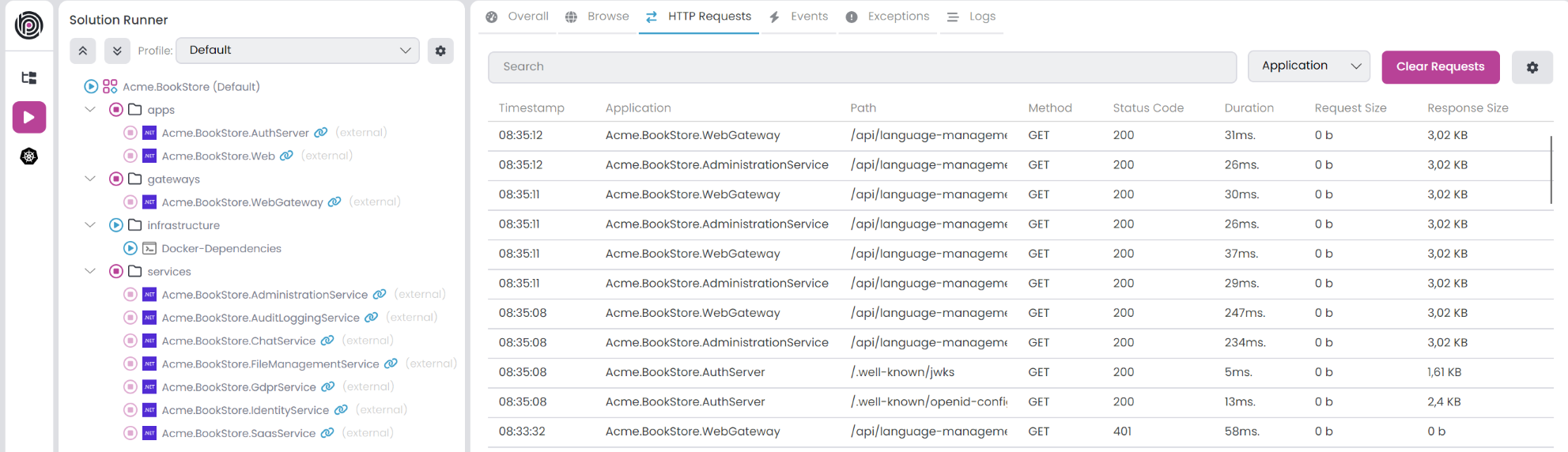1568x452 pixels.
Task: Click the expand all double-chevron button
Action: coord(117,51)
